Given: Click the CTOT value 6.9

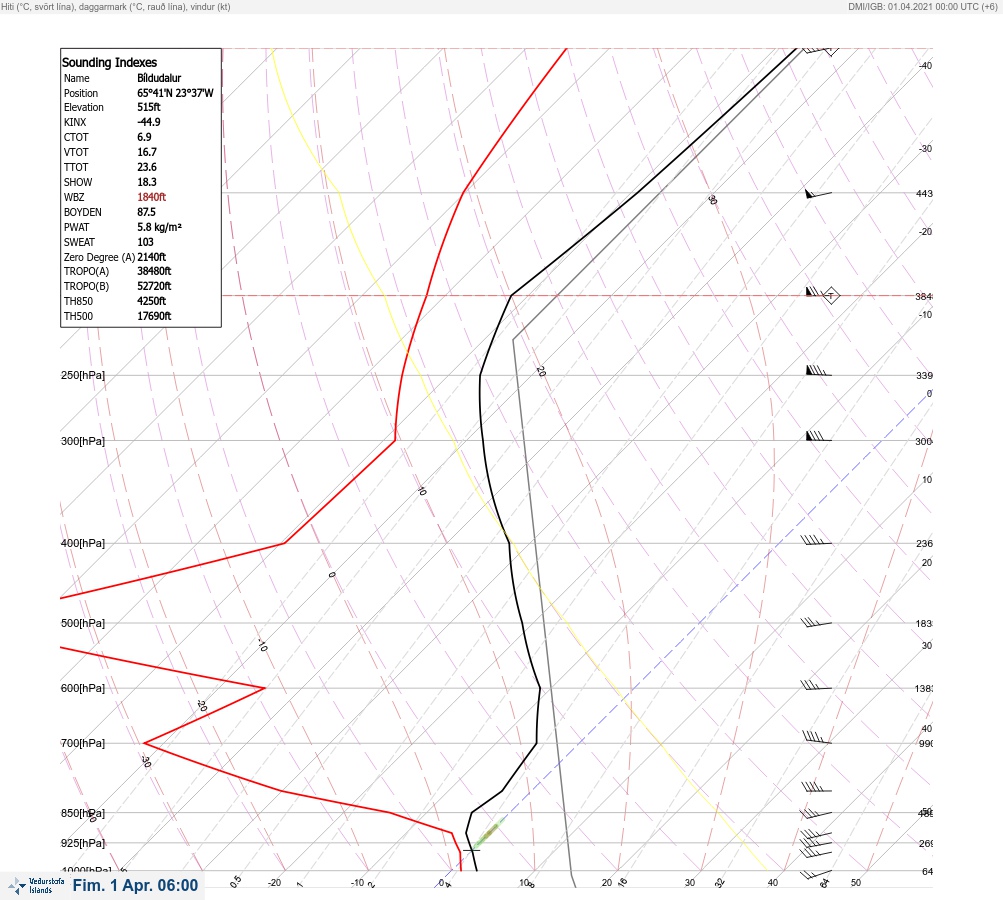Looking at the screenshot, I should 145,137.
